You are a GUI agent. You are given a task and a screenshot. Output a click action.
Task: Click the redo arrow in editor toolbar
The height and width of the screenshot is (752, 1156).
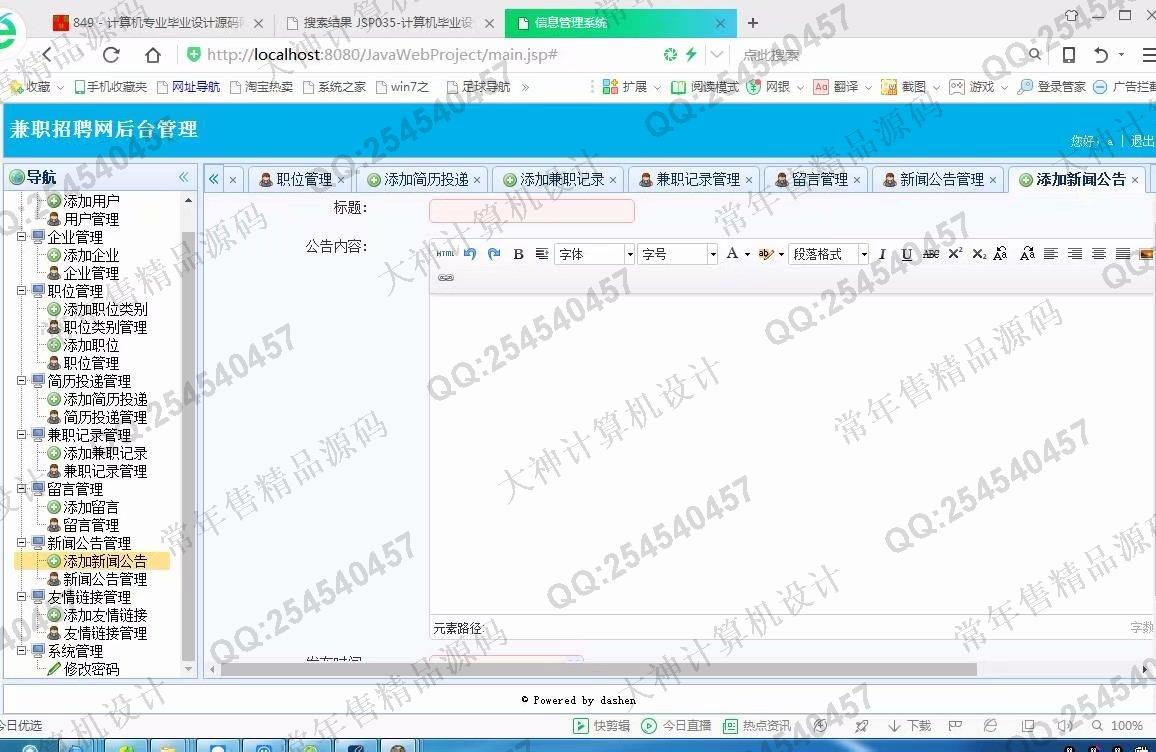(494, 254)
